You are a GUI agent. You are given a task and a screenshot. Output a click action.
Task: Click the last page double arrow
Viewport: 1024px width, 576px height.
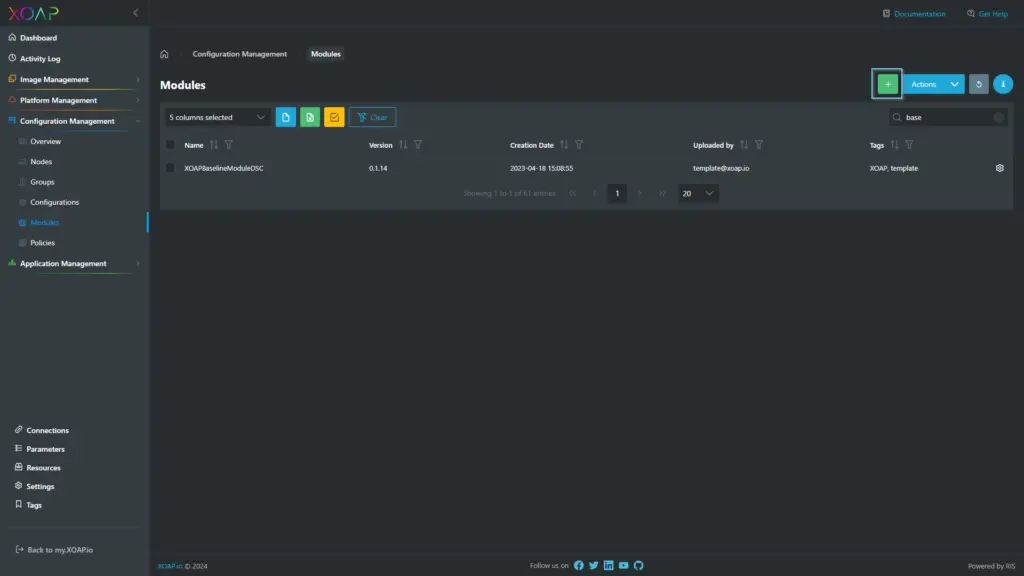coord(662,193)
